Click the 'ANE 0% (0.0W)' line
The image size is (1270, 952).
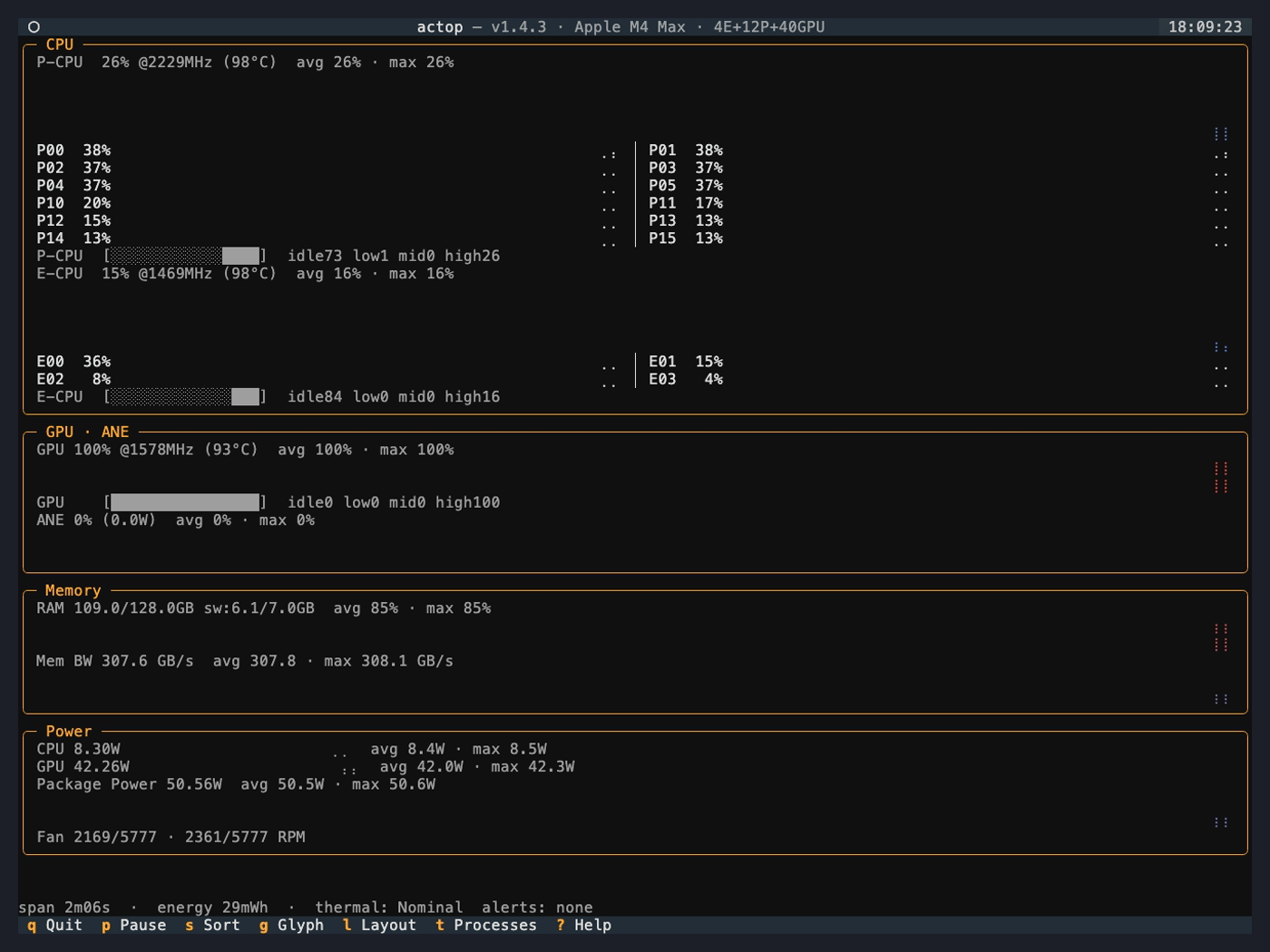coord(175,520)
